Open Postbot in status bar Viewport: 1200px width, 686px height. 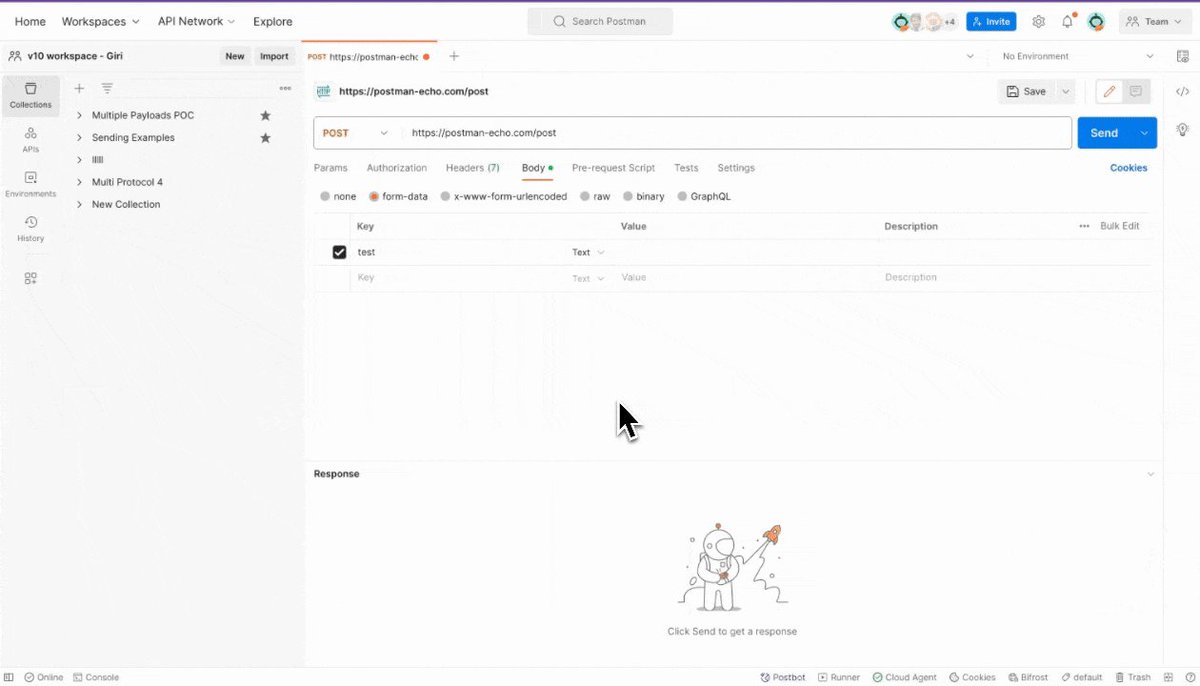(783, 677)
